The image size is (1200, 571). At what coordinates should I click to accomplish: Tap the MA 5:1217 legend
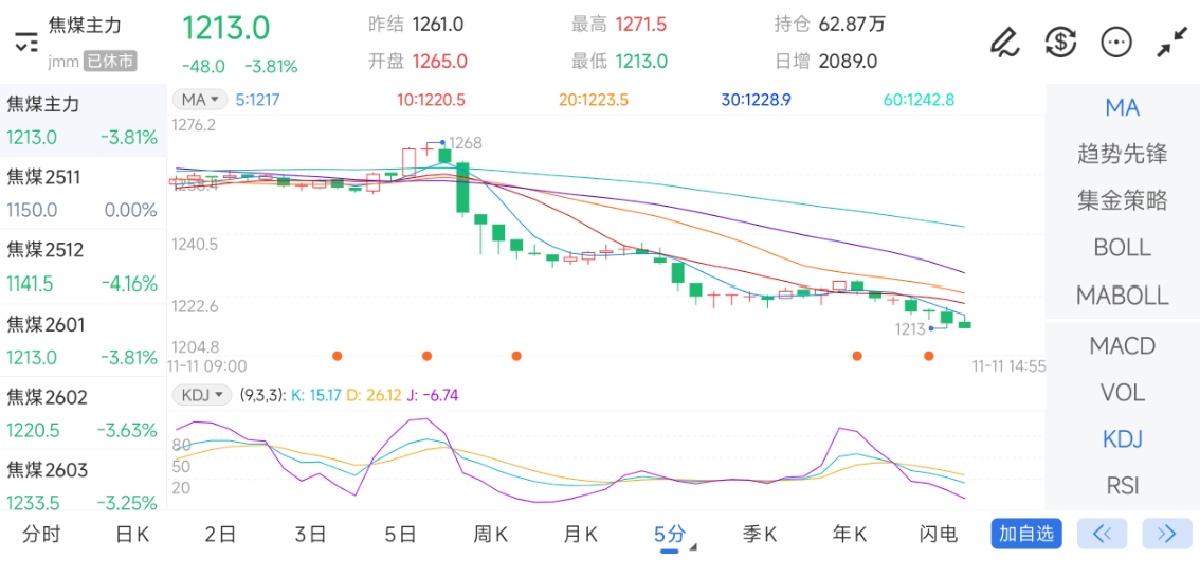click(x=257, y=99)
